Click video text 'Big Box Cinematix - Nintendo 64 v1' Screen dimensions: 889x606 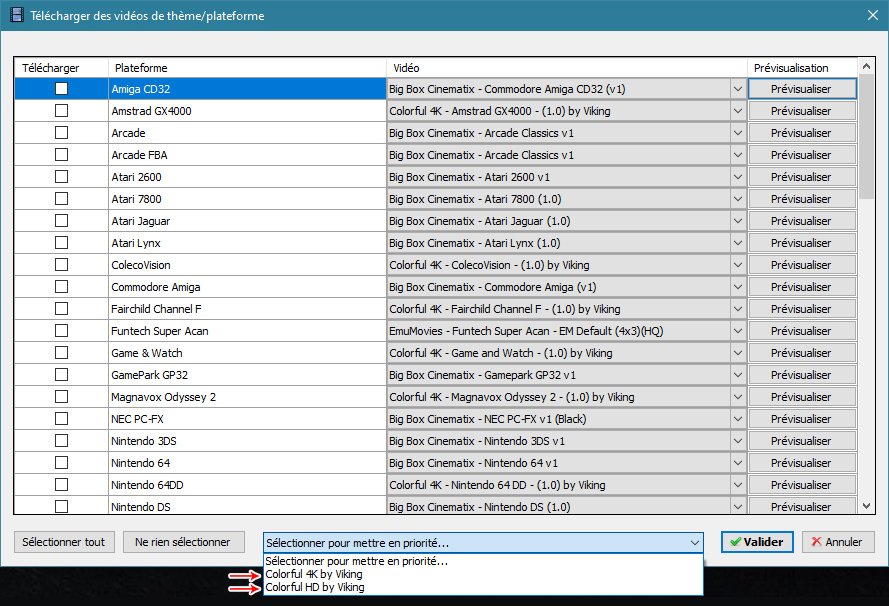[473, 463]
